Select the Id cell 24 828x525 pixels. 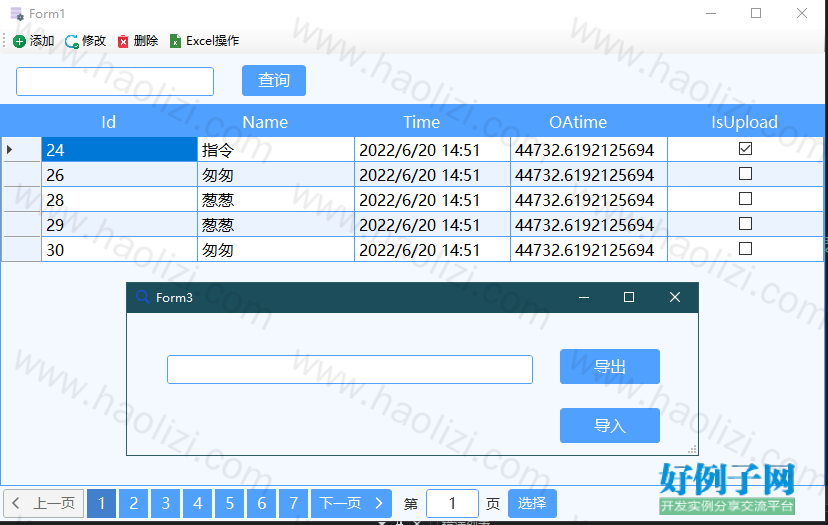[119, 150]
